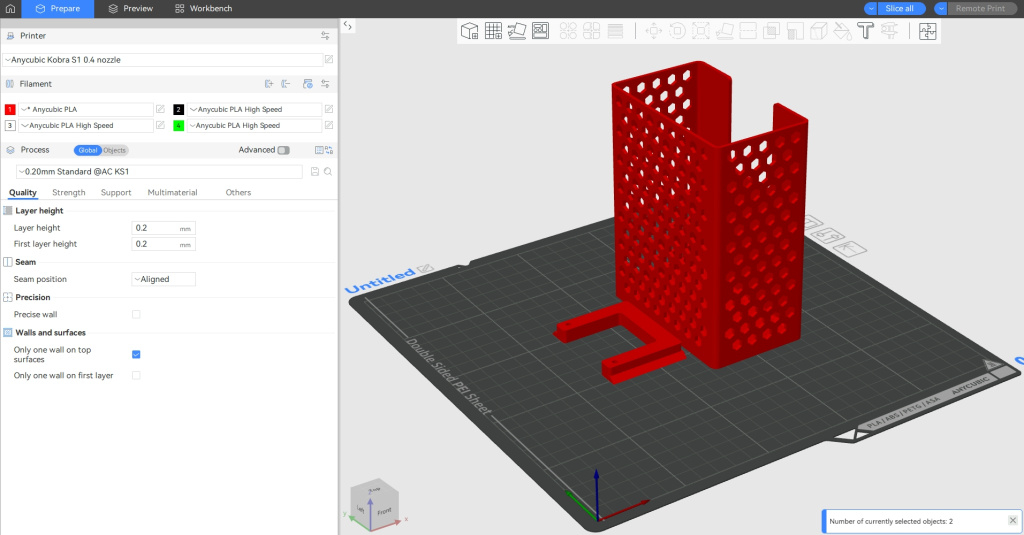
Task: Open filament 3 PLA High Speed dropdown
Action: [86, 125]
